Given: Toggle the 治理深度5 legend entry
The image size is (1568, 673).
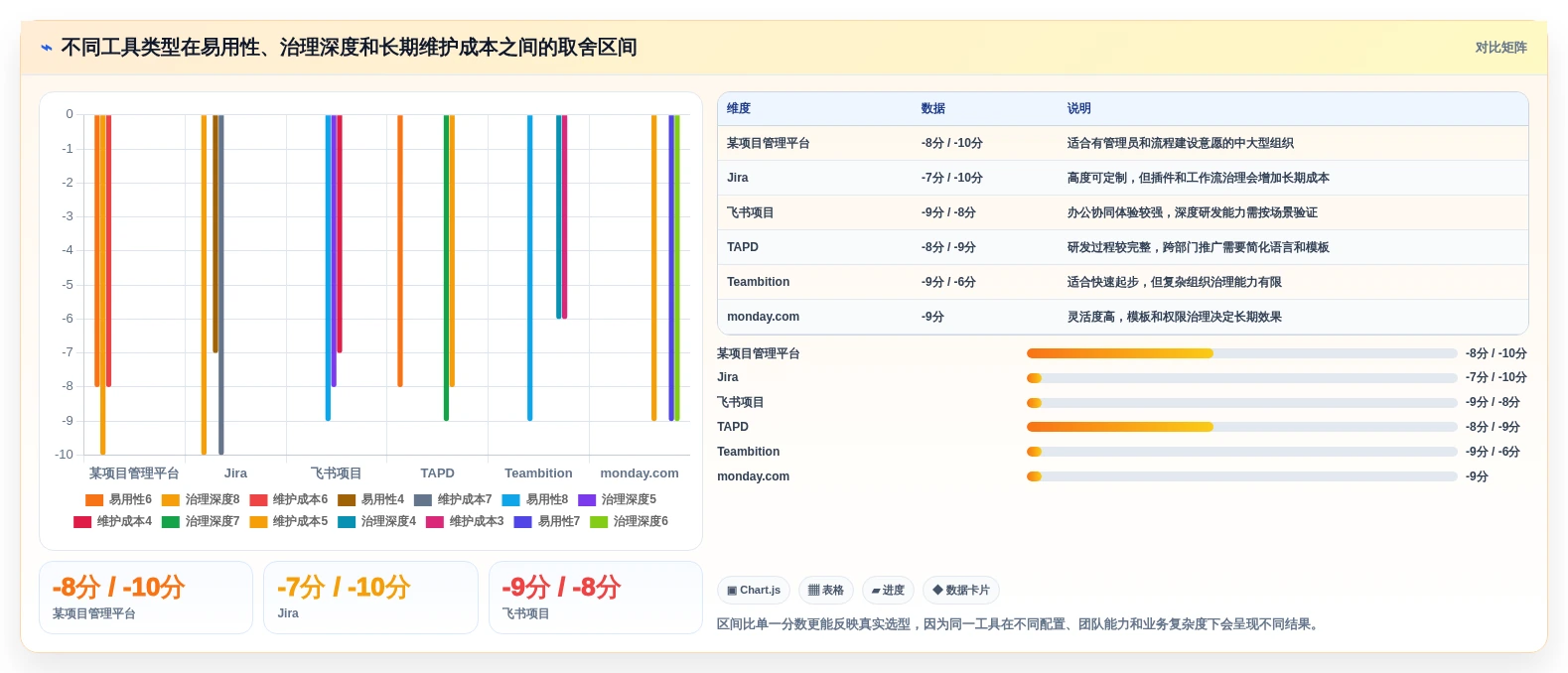Looking at the screenshot, I should pyautogui.click(x=618, y=500).
